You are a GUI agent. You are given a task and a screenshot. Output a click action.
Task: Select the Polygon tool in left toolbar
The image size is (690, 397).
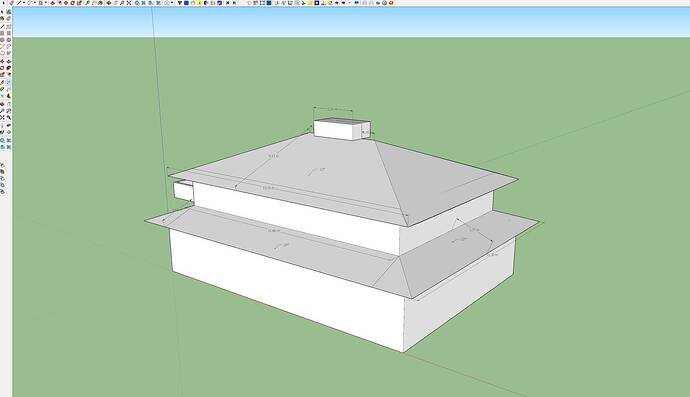coord(9,40)
